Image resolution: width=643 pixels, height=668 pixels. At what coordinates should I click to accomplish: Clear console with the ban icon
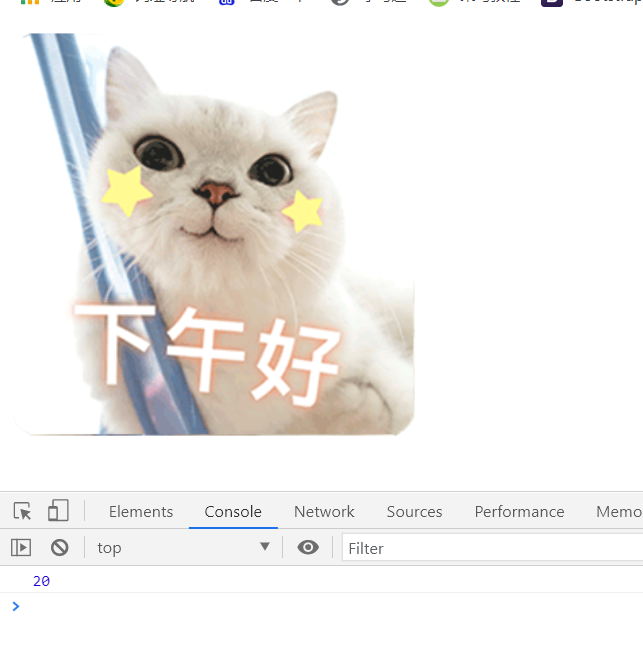tap(60, 547)
